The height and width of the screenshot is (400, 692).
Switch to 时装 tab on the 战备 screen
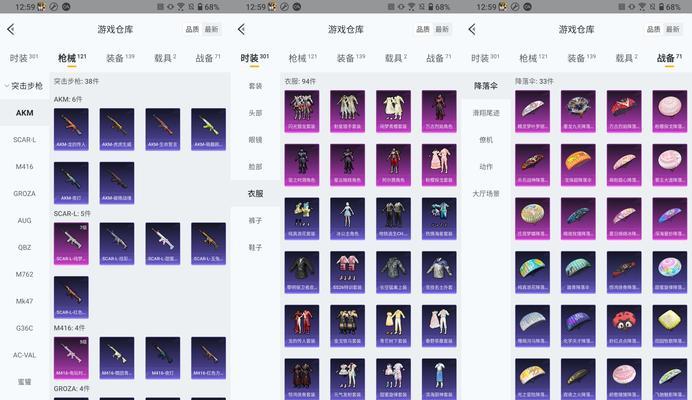[485, 58]
